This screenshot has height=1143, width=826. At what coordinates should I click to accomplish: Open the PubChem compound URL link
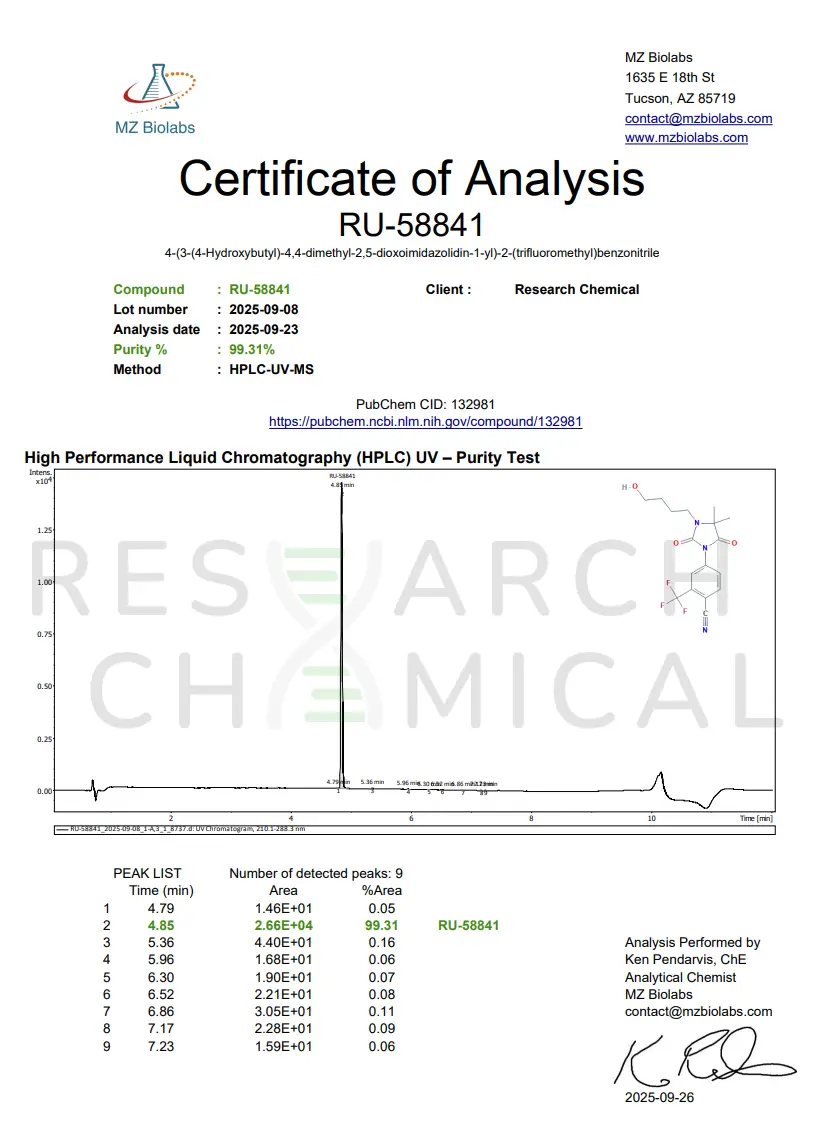pyautogui.click(x=425, y=422)
